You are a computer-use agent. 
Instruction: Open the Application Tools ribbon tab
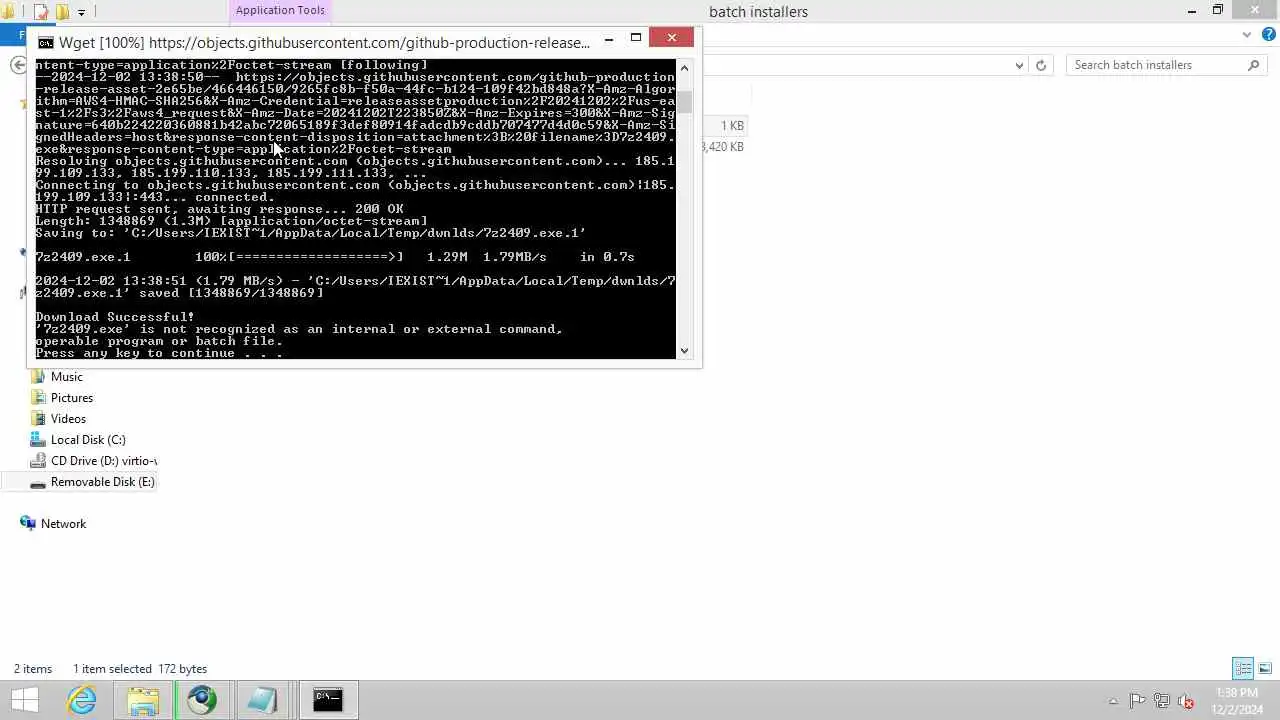[280, 11]
